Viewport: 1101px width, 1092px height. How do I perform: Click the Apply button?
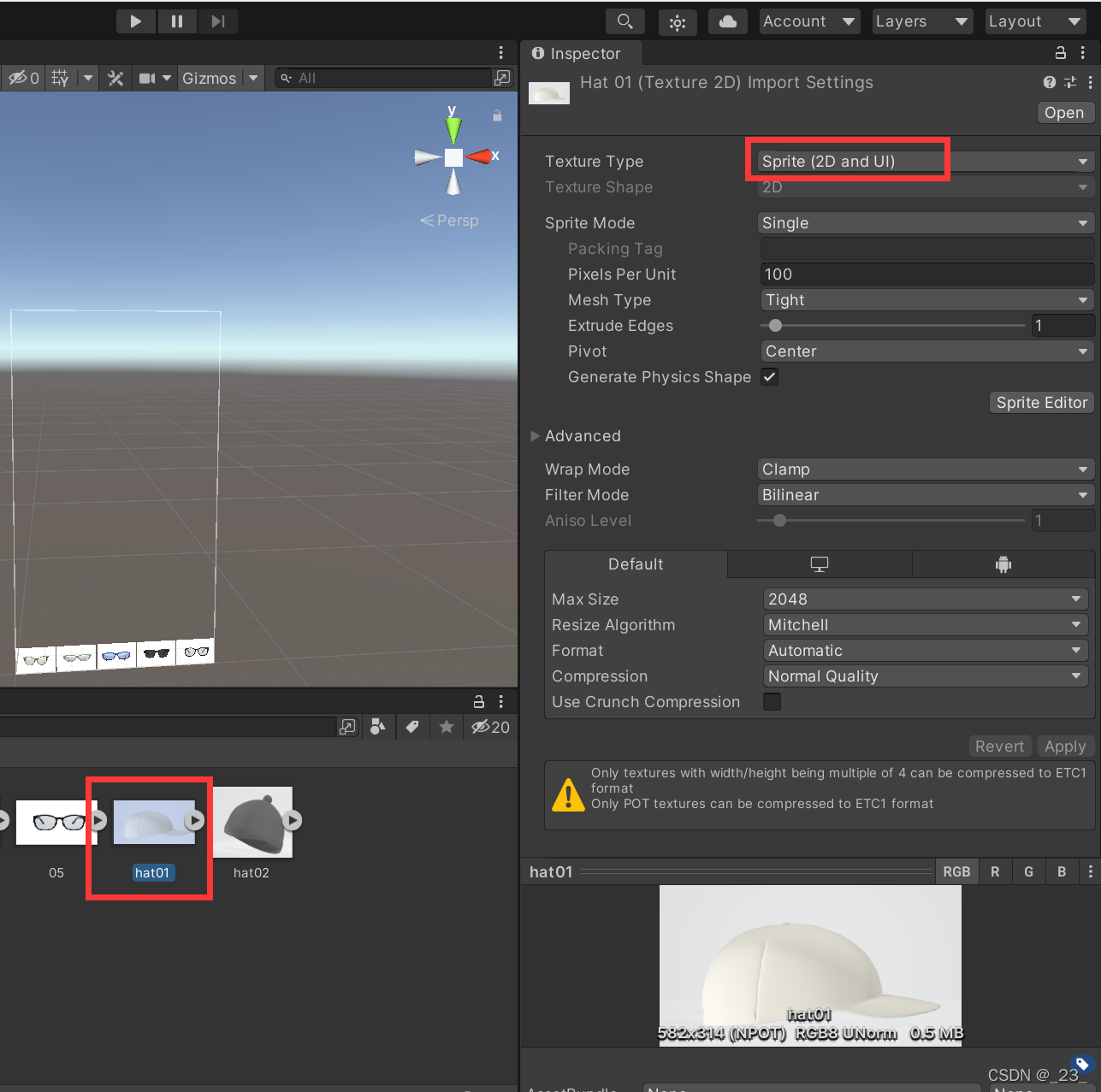pyautogui.click(x=1065, y=747)
